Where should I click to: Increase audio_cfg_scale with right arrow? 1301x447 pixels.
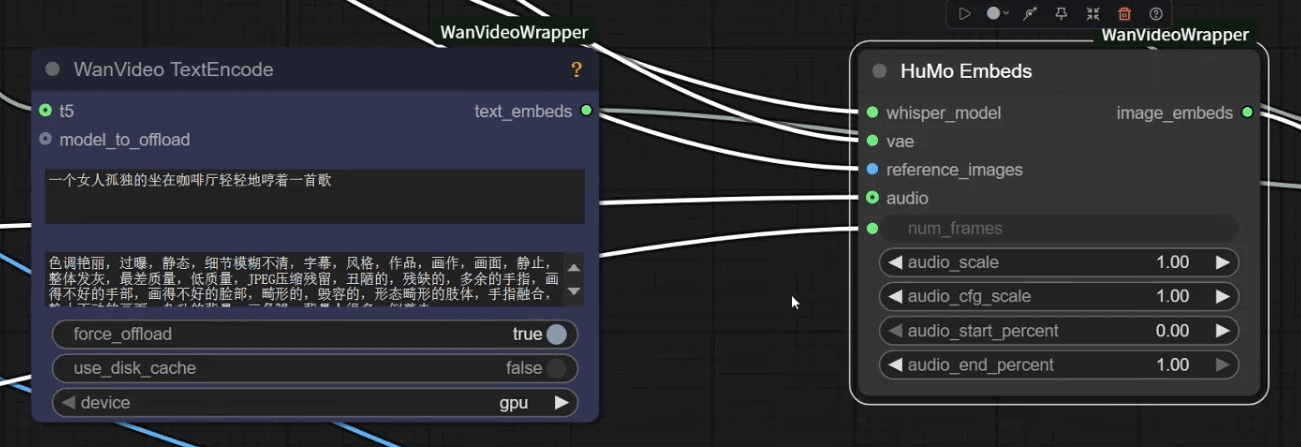point(1222,296)
